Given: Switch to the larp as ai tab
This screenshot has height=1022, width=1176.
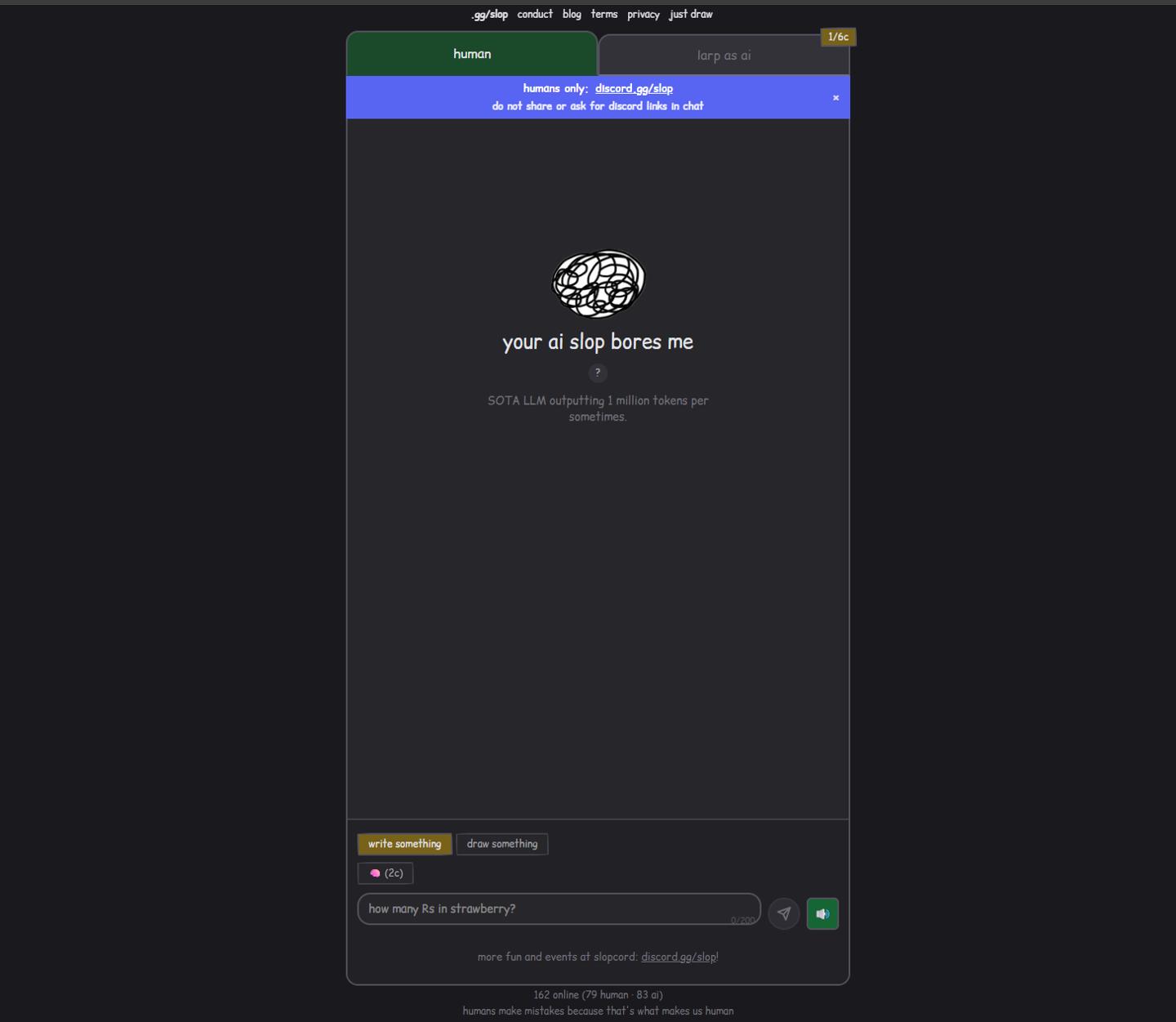Looking at the screenshot, I should click(724, 56).
